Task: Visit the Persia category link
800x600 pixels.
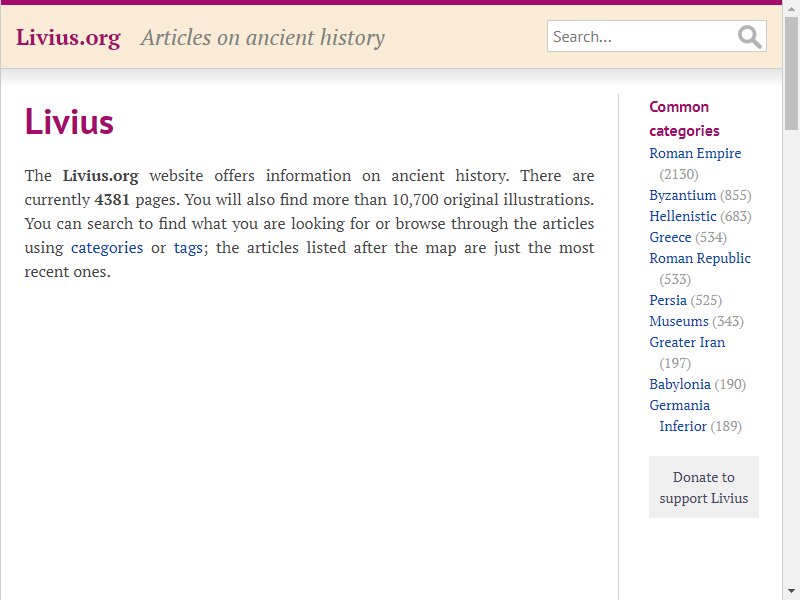Action: [x=667, y=300]
